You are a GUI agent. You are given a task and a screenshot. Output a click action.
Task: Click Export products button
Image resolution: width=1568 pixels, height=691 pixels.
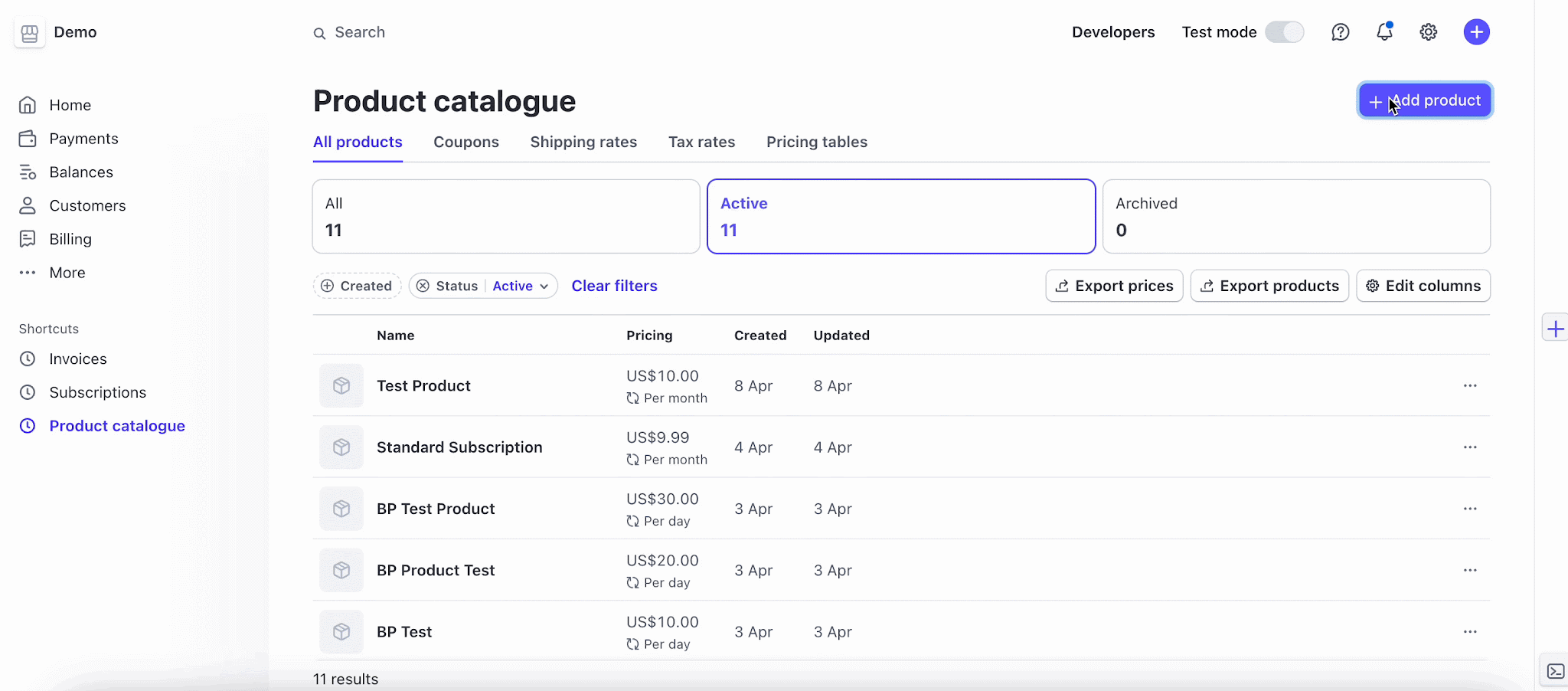click(1269, 286)
